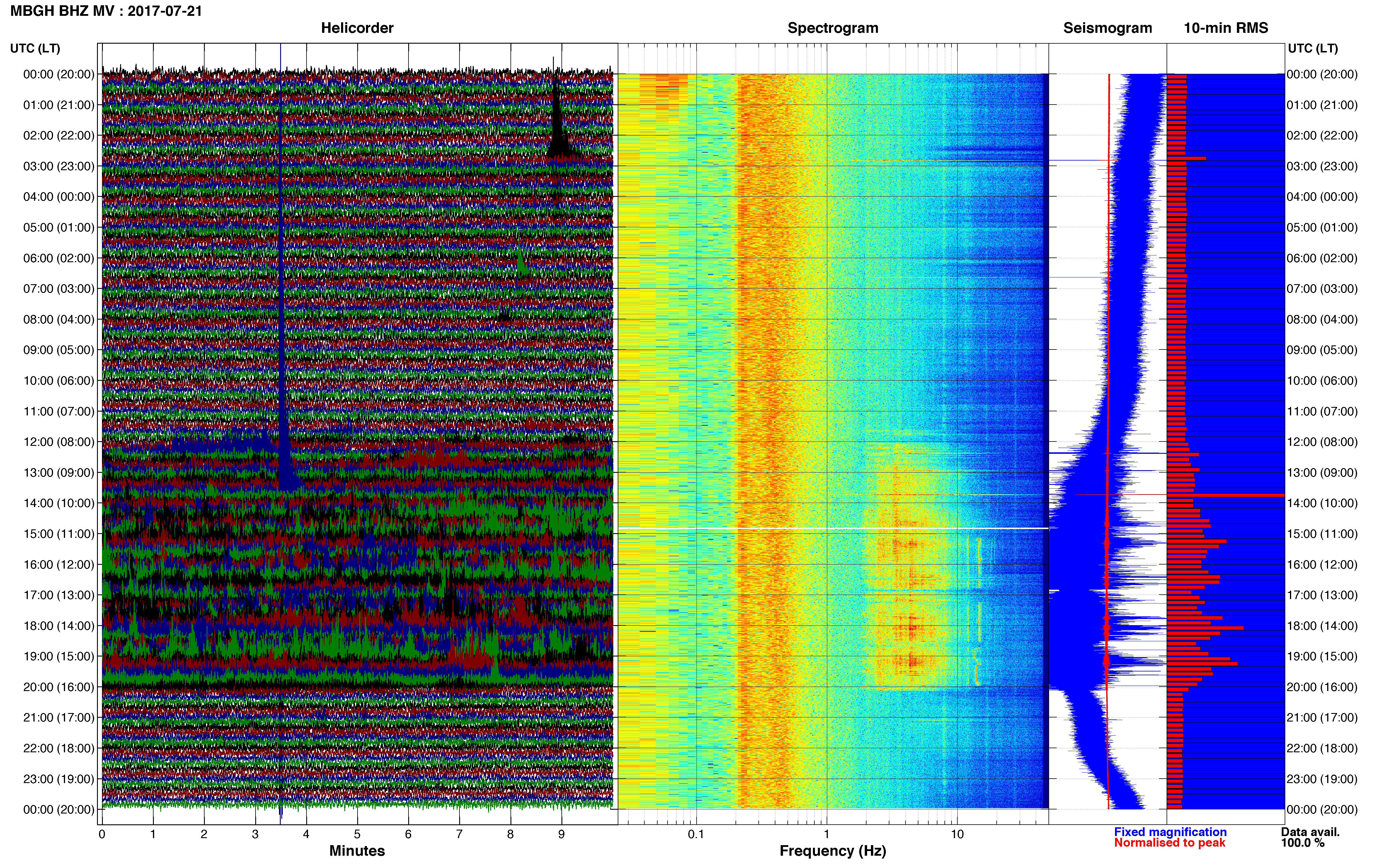This screenshot has width=1389, height=868.
Task: Click the long red RMS bar just before 03:00
Action: tap(1186, 158)
